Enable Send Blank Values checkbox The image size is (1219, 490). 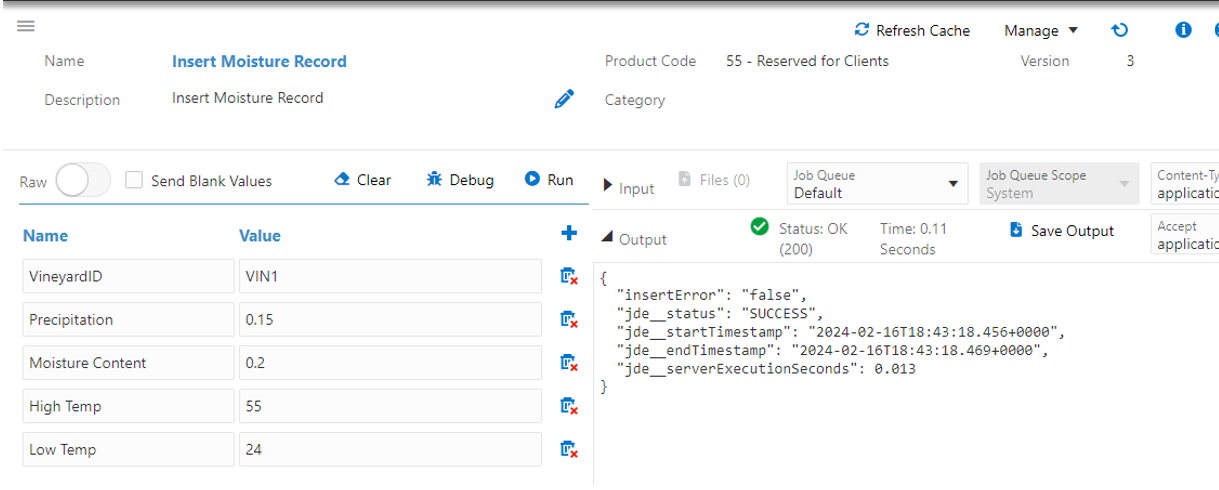pyautogui.click(x=134, y=181)
